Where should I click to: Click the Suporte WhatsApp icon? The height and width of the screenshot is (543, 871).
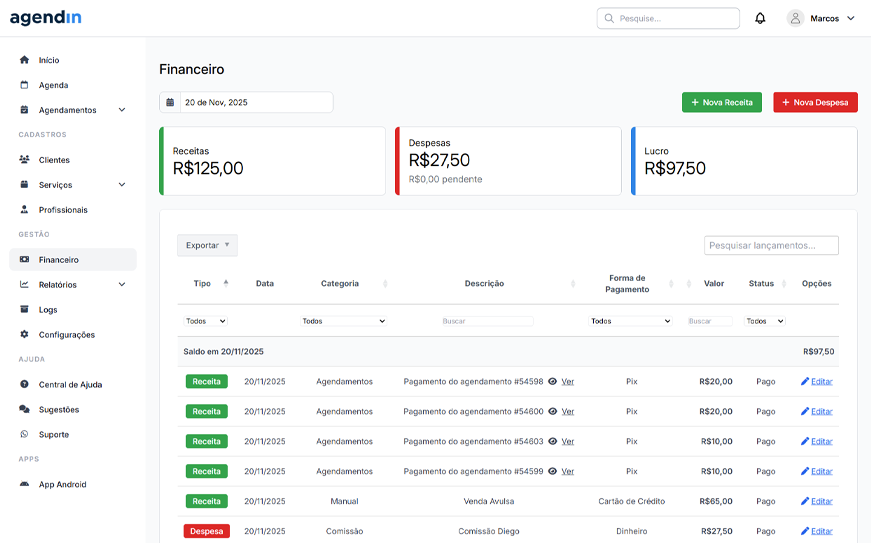click(x=24, y=434)
